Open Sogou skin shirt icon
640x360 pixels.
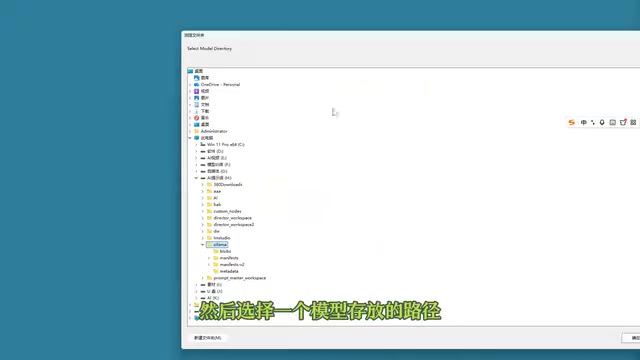623,122
